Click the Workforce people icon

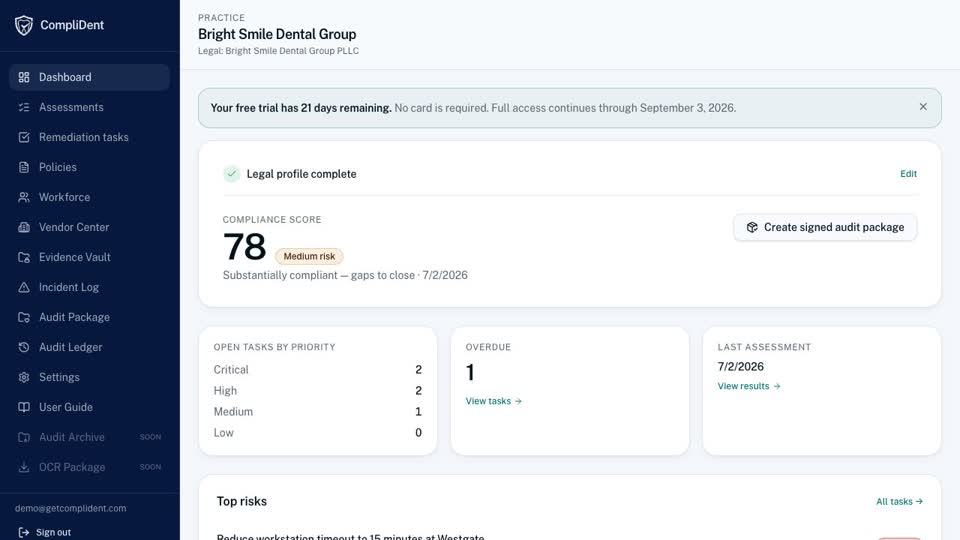24,197
